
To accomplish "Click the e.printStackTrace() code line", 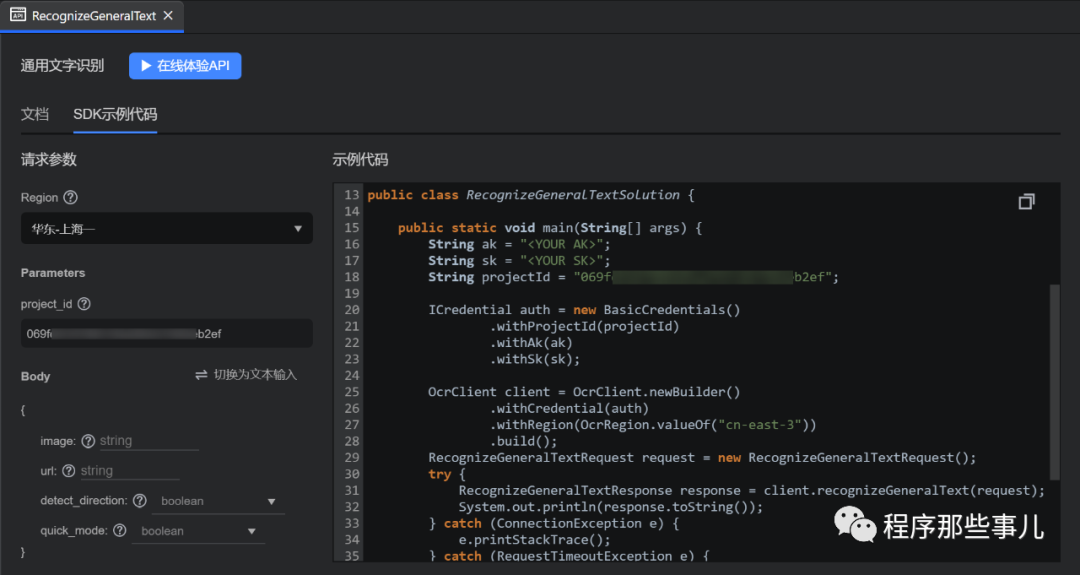I will pyautogui.click(x=534, y=540).
